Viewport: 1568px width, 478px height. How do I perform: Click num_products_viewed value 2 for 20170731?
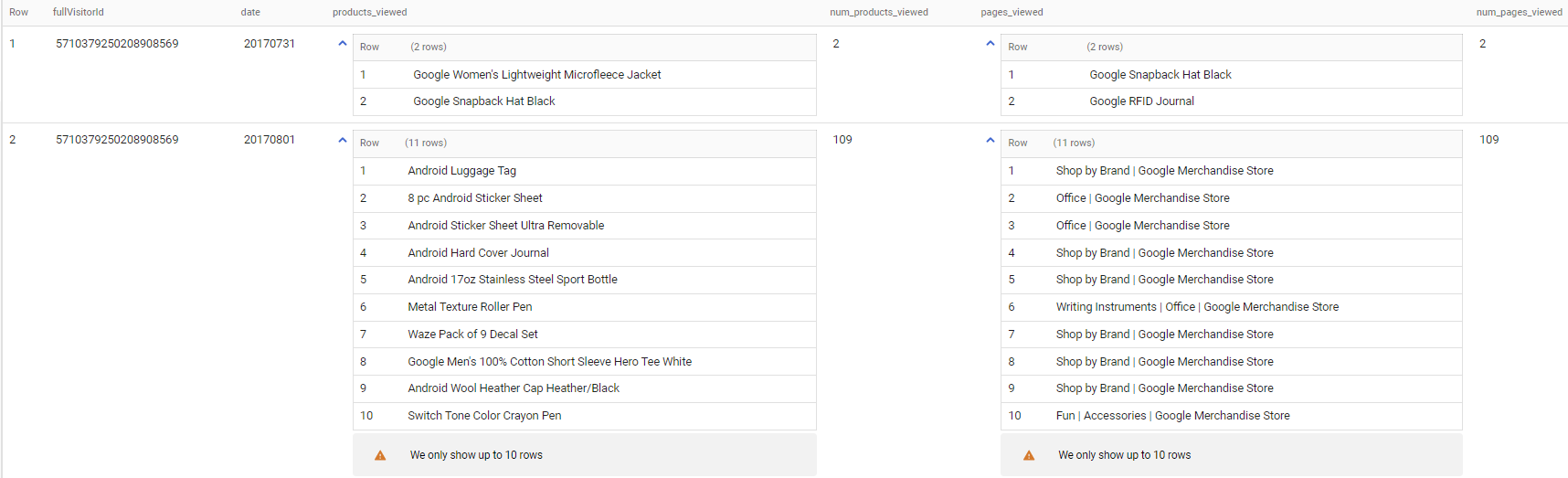(836, 44)
